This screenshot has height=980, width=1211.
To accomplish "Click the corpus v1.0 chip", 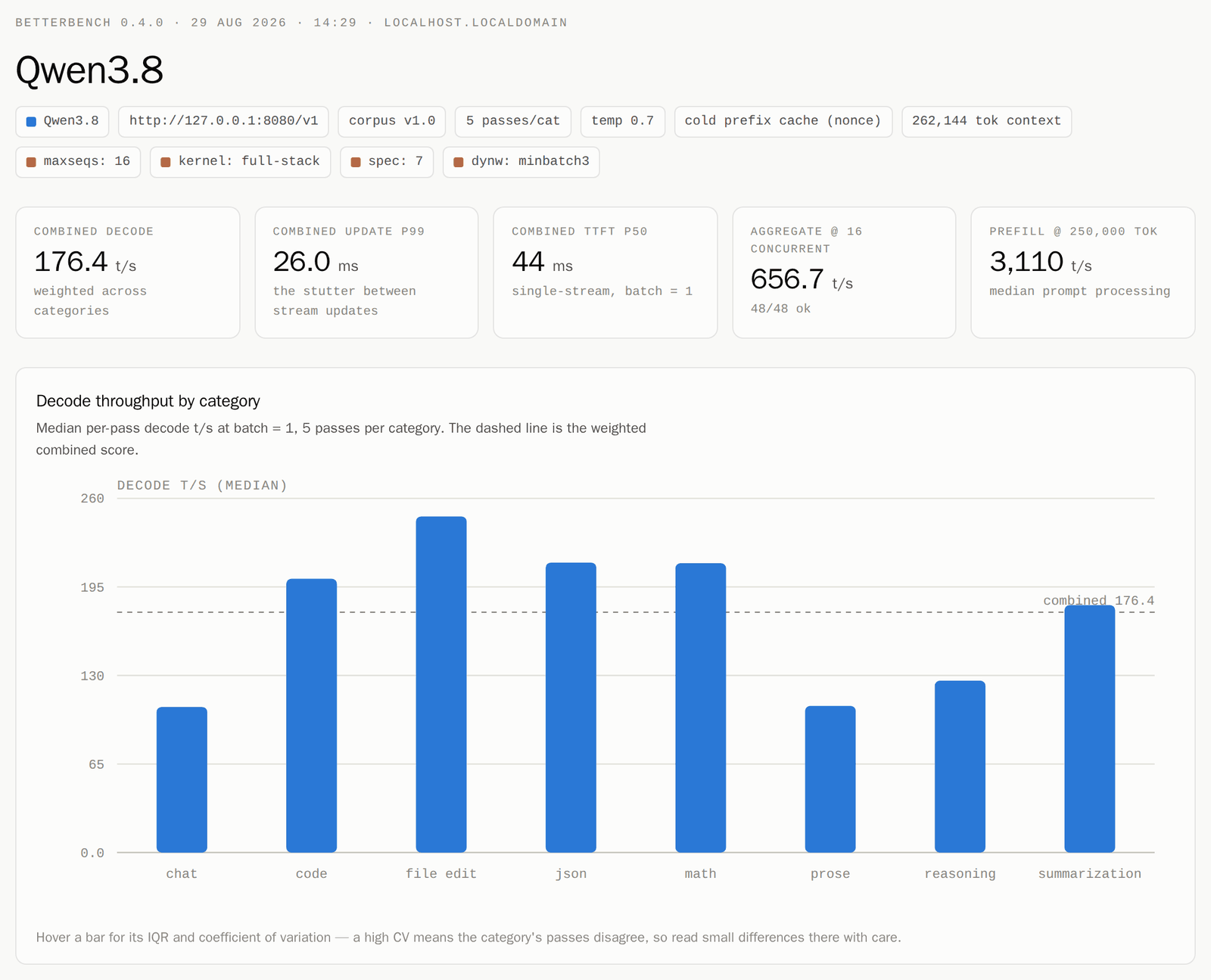I will click(392, 121).
